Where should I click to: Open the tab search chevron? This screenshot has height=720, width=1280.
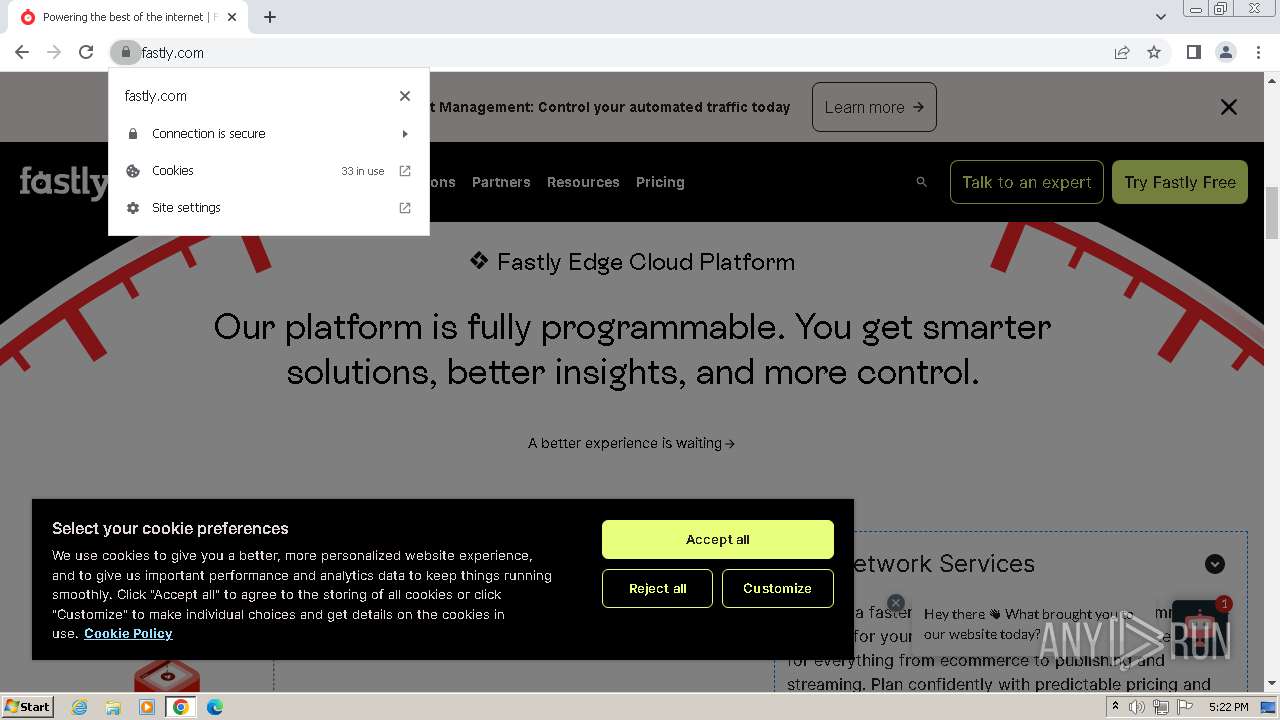click(x=1160, y=17)
